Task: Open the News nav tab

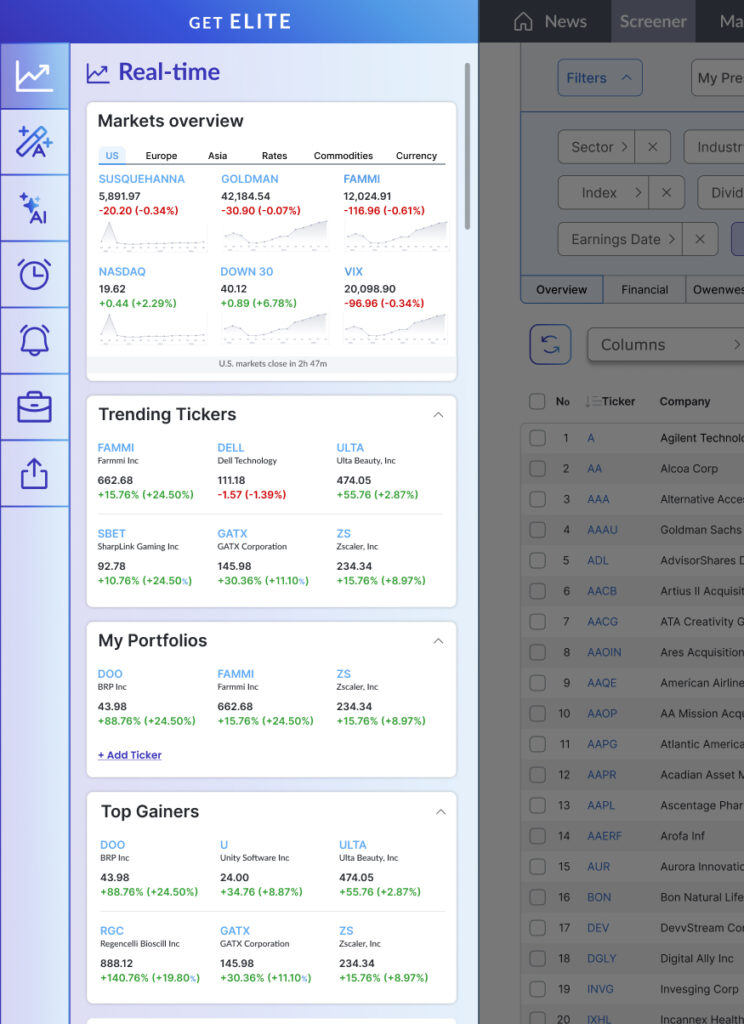Action: (566, 22)
